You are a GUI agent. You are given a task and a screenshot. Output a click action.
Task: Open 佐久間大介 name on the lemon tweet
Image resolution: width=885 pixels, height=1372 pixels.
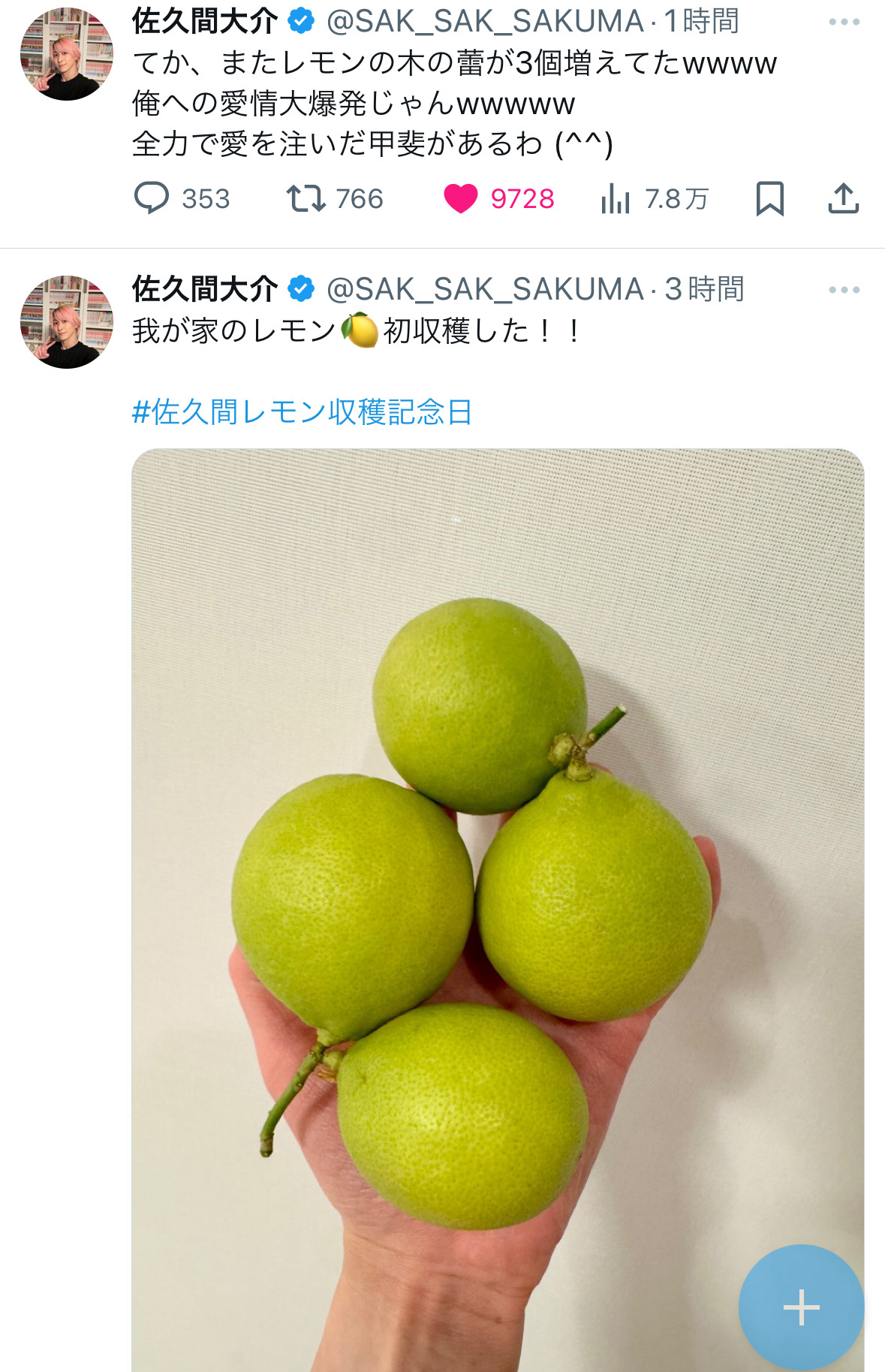point(205,289)
